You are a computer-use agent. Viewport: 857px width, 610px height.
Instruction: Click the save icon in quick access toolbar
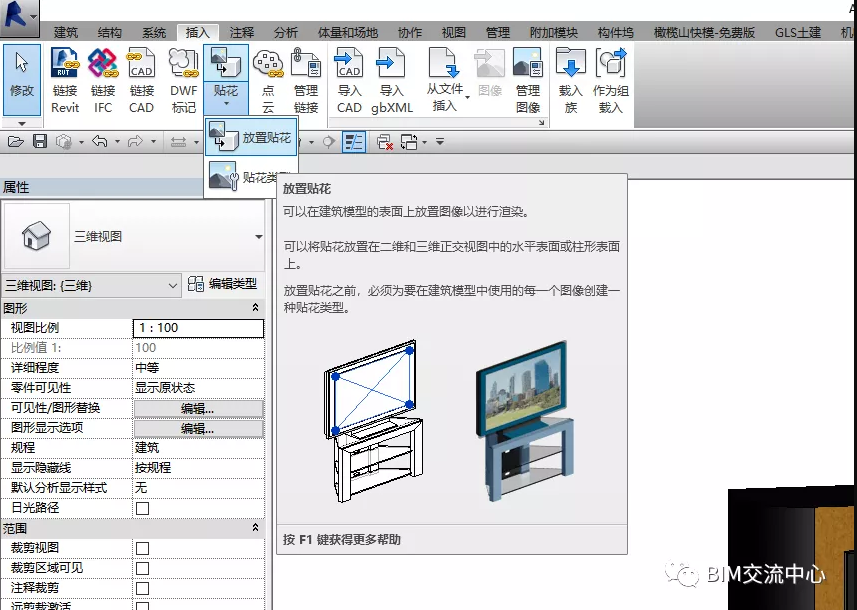[40, 142]
